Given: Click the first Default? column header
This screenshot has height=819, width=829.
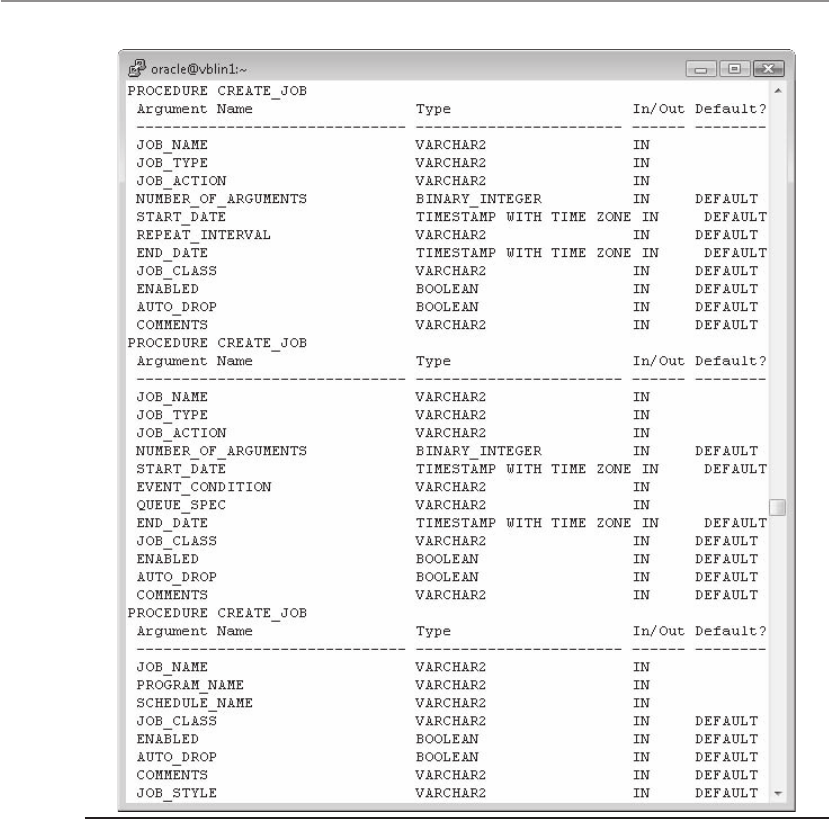Looking at the screenshot, I should coord(731,109).
